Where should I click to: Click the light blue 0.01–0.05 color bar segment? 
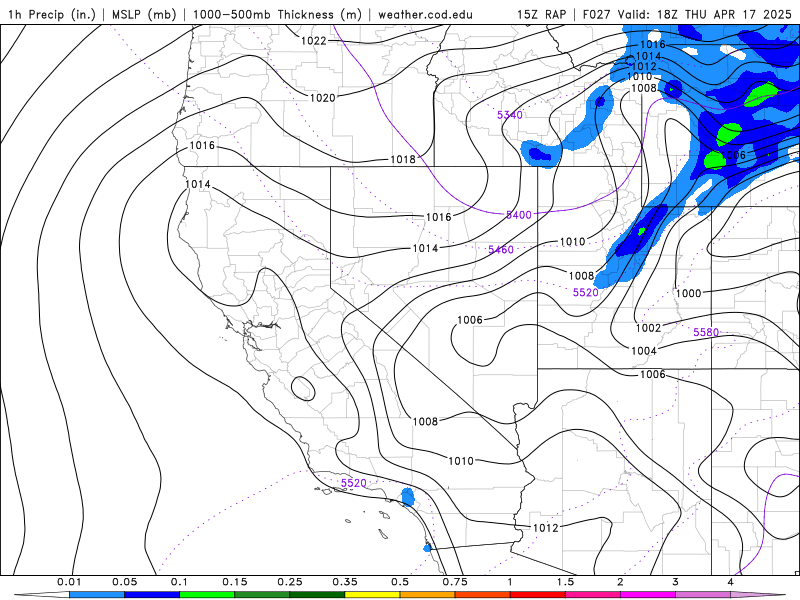pyautogui.click(x=97, y=594)
